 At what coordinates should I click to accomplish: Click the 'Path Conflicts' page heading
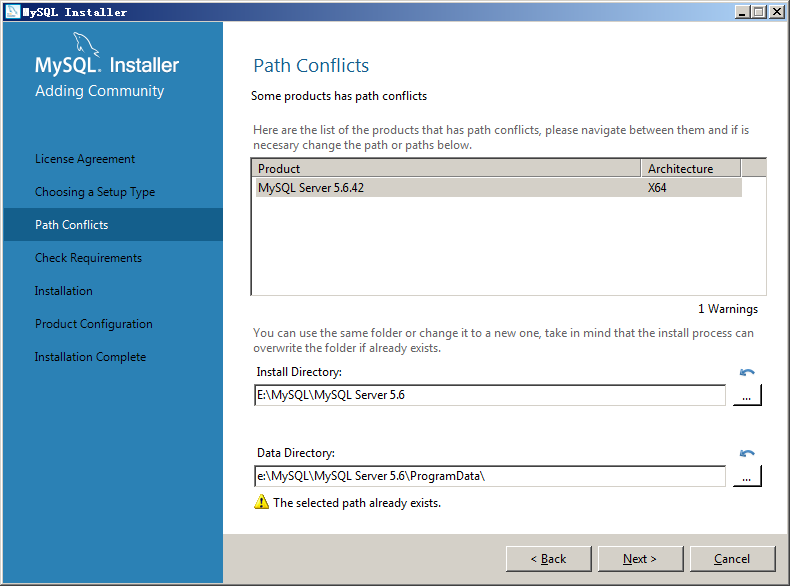coord(311,66)
